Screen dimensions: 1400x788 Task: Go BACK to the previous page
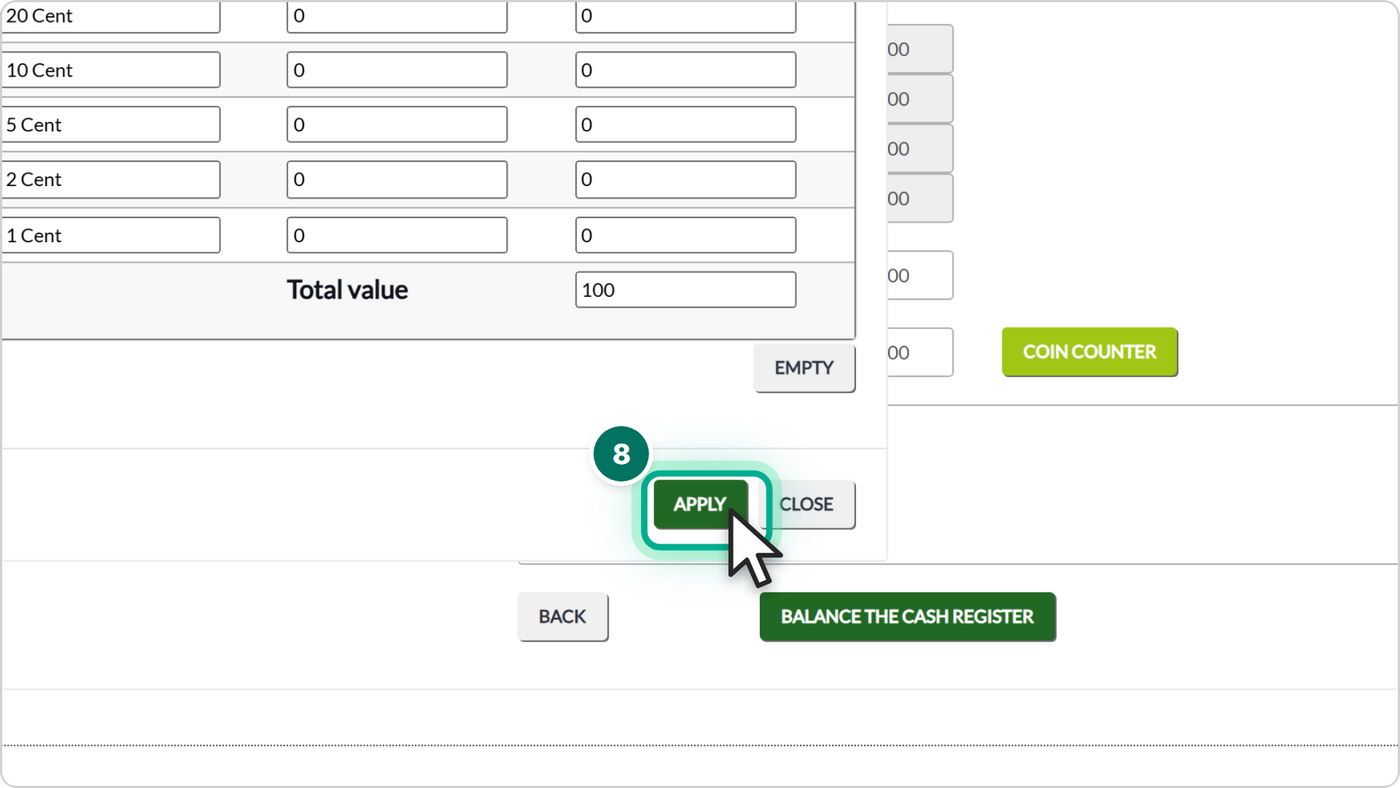(562, 616)
